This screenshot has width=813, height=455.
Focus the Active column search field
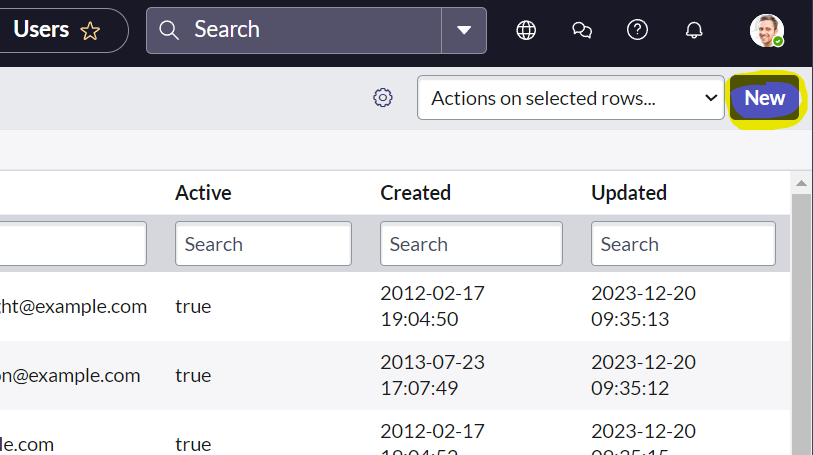click(263, 244)
